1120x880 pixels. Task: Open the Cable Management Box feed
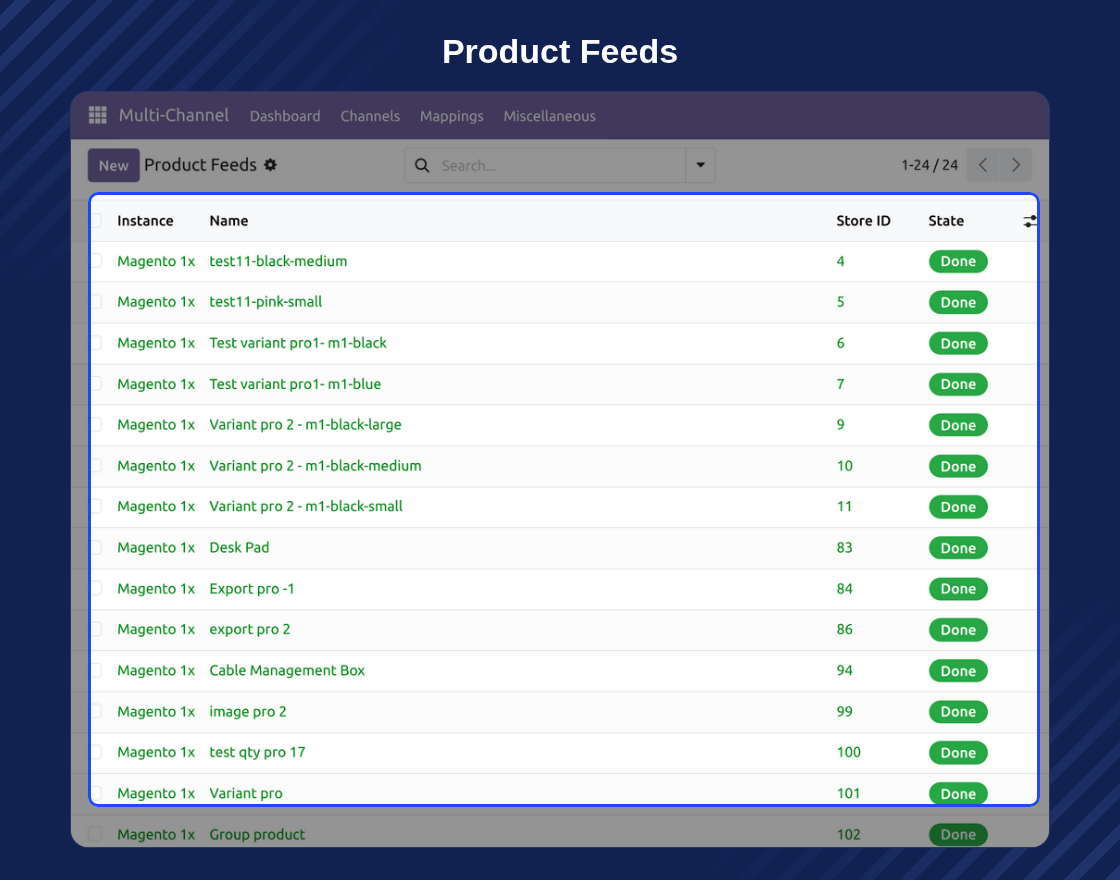(x=286, y=671)
